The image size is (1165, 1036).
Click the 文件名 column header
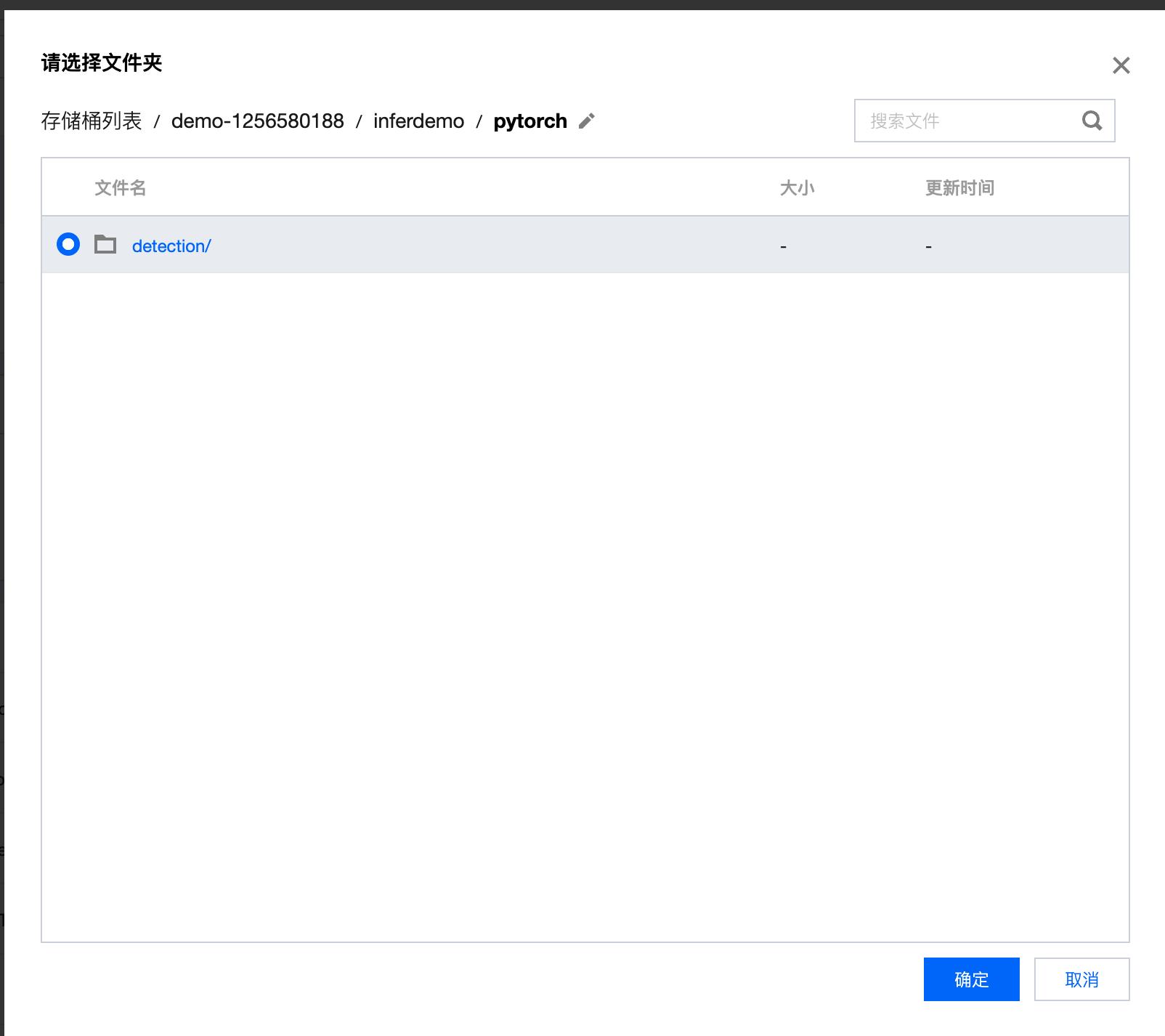[121, 188]
